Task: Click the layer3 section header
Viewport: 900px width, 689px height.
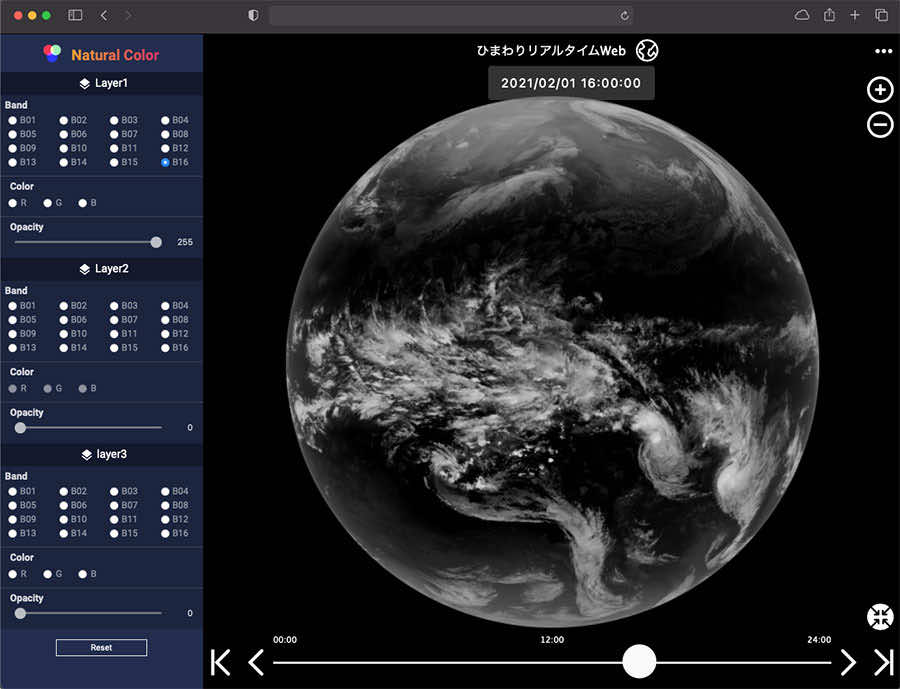Action: [x=102, y=454]
